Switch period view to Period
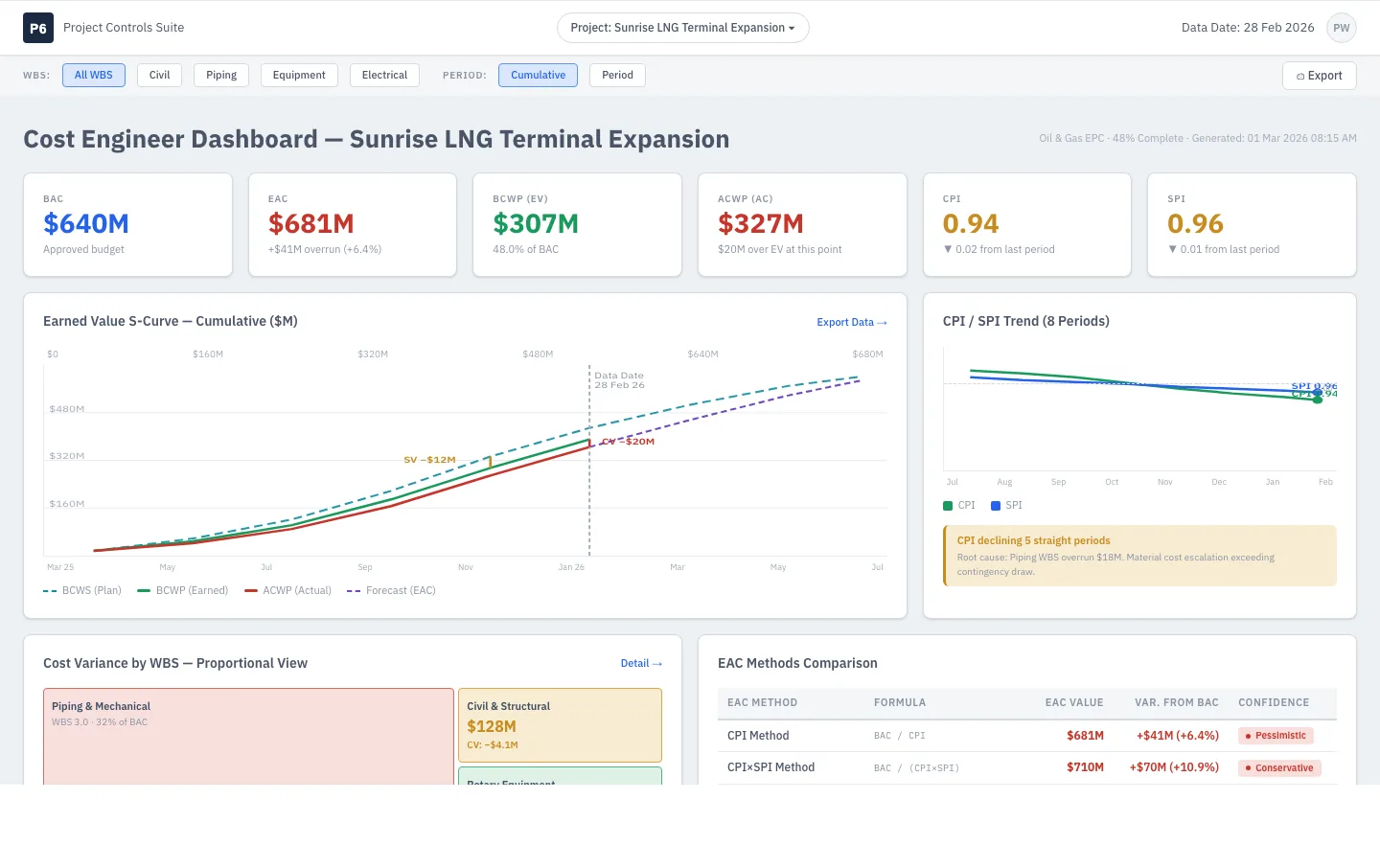This screenshot has width=1380, height=868. [x=617, y=75]
